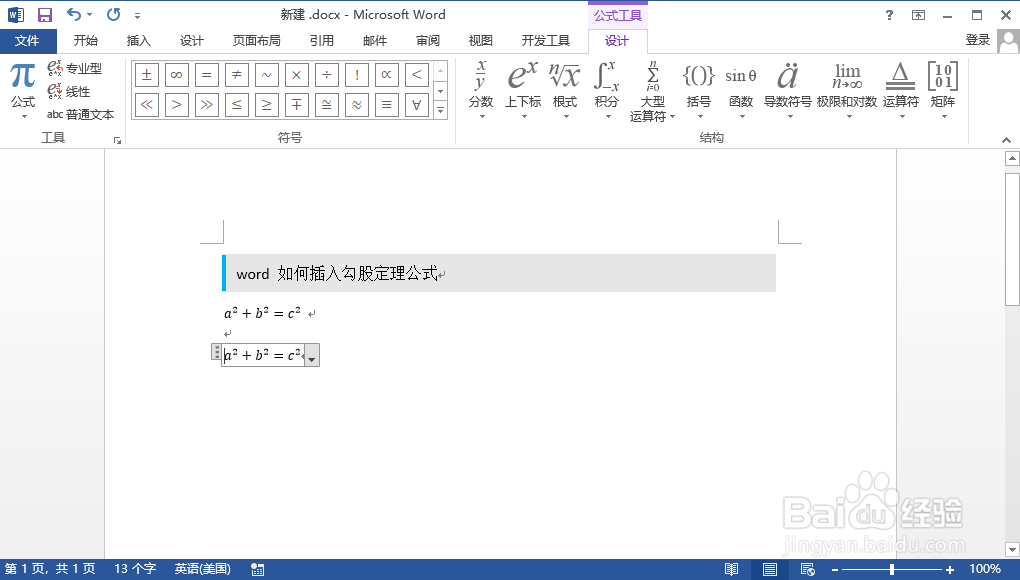The image size is (1020, 580).
Task: Open the Bracket (括号) structure dropdown
Action: click(699, 90)
